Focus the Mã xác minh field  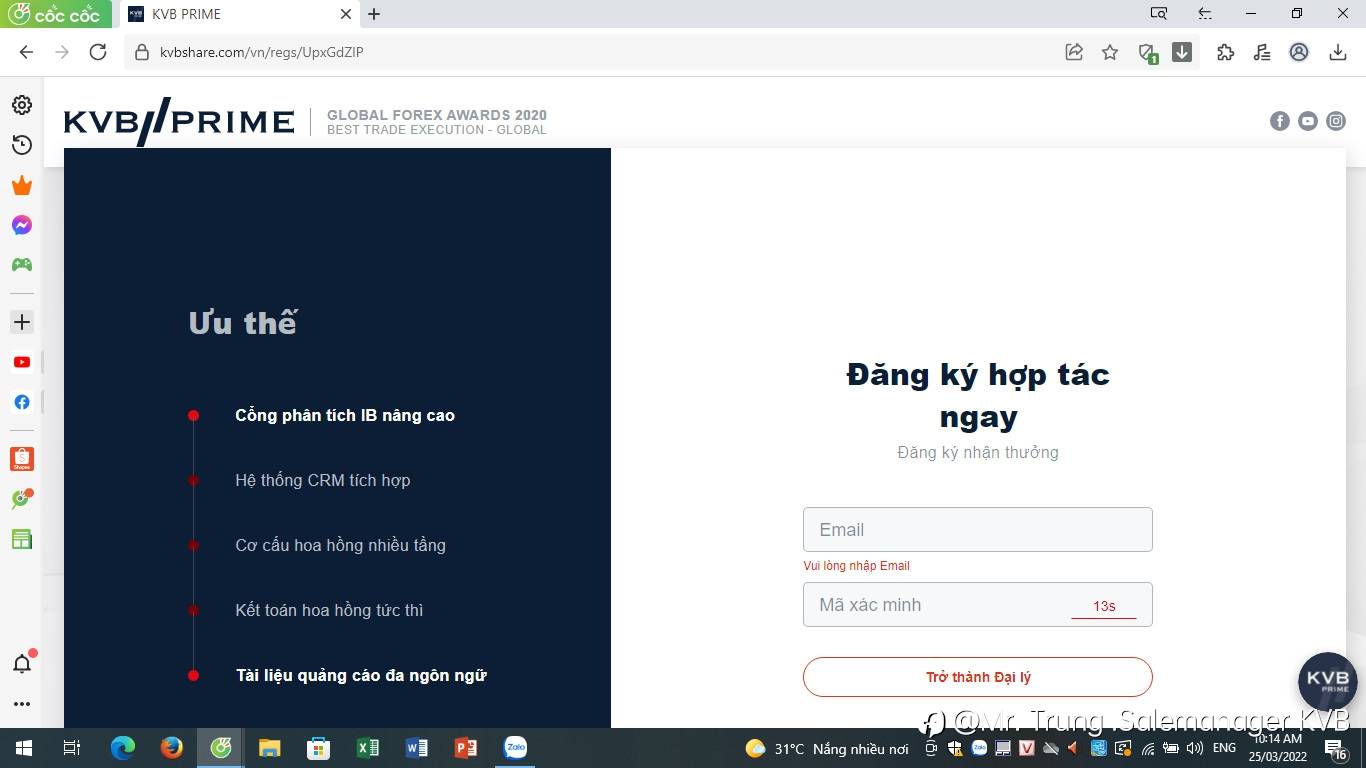pyautogui.click(x=978, y=605)
